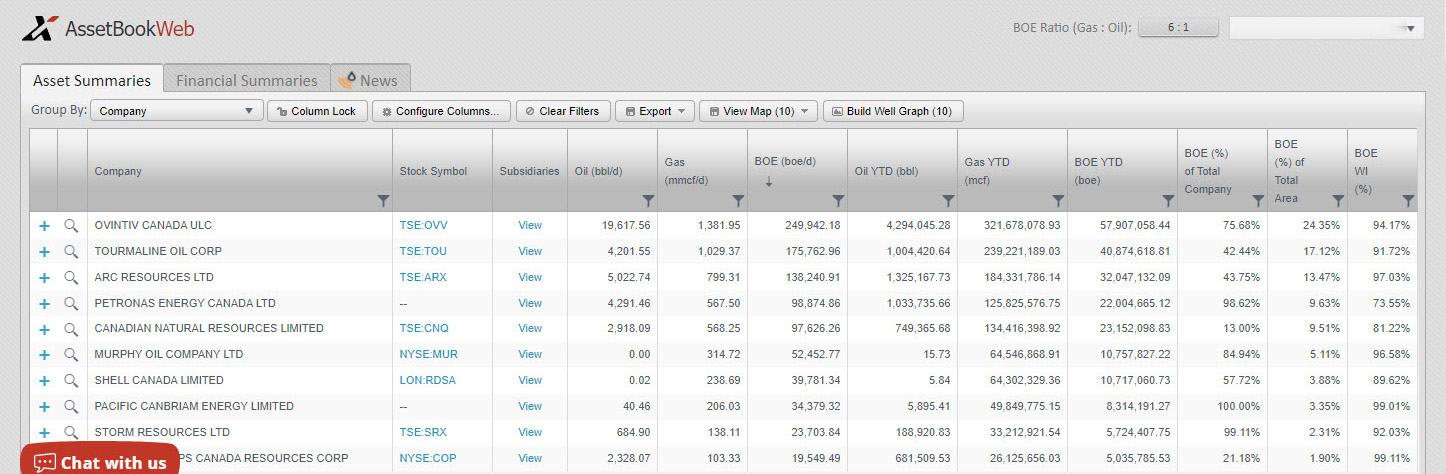Click filter icon in Gas YTD header

(x=1058, y=201)
